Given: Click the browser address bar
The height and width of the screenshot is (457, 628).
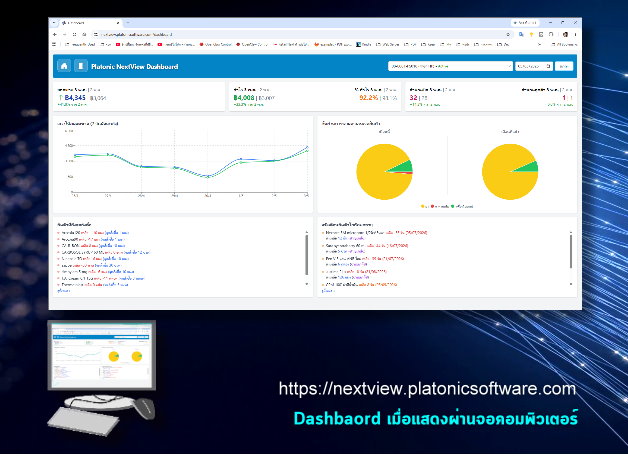Looking at the screenshot, I should (300, 34).
